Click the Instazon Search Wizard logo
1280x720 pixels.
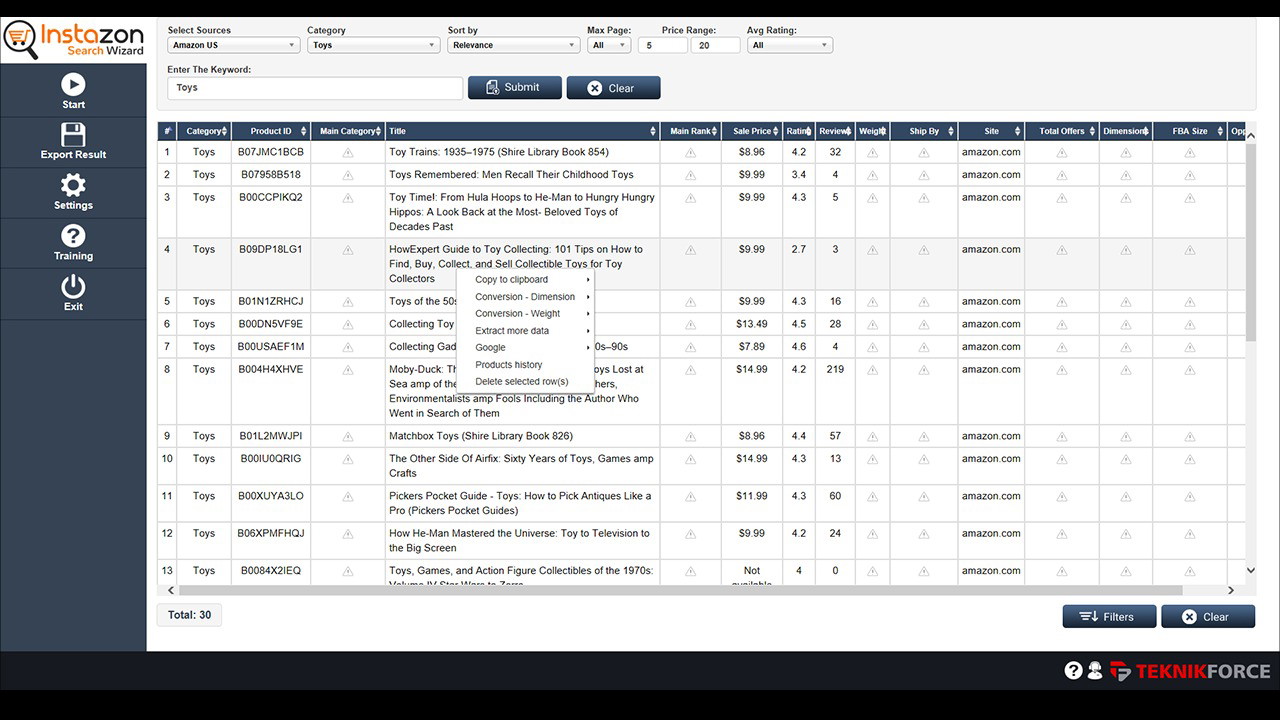tap(75, 39)
